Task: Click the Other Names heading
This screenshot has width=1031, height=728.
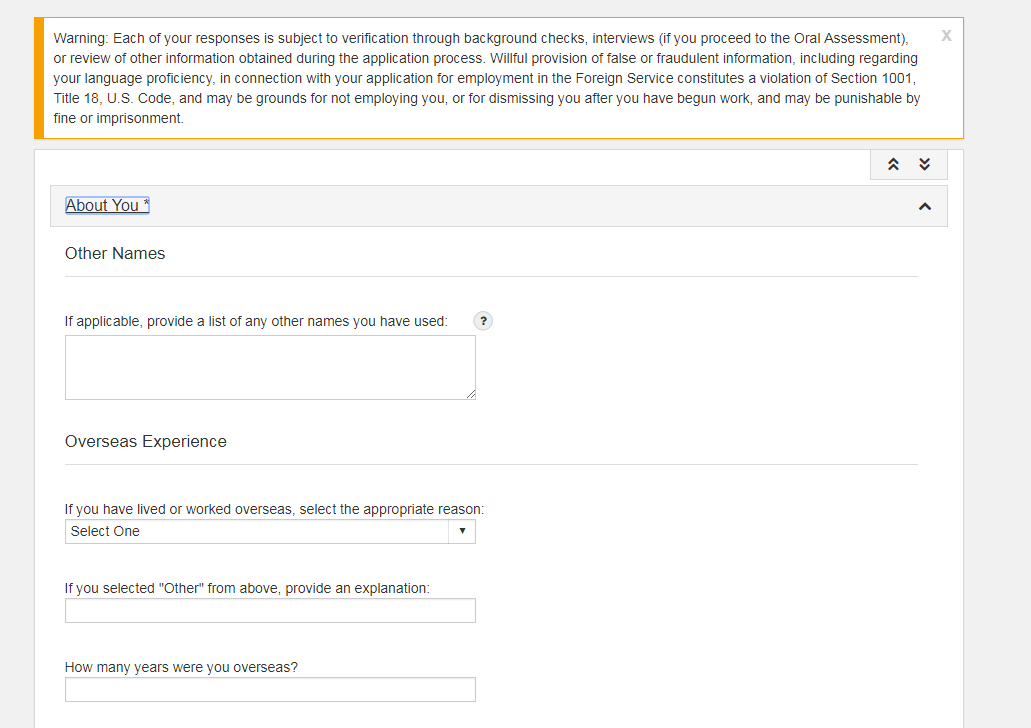Action: pos(115,254)
